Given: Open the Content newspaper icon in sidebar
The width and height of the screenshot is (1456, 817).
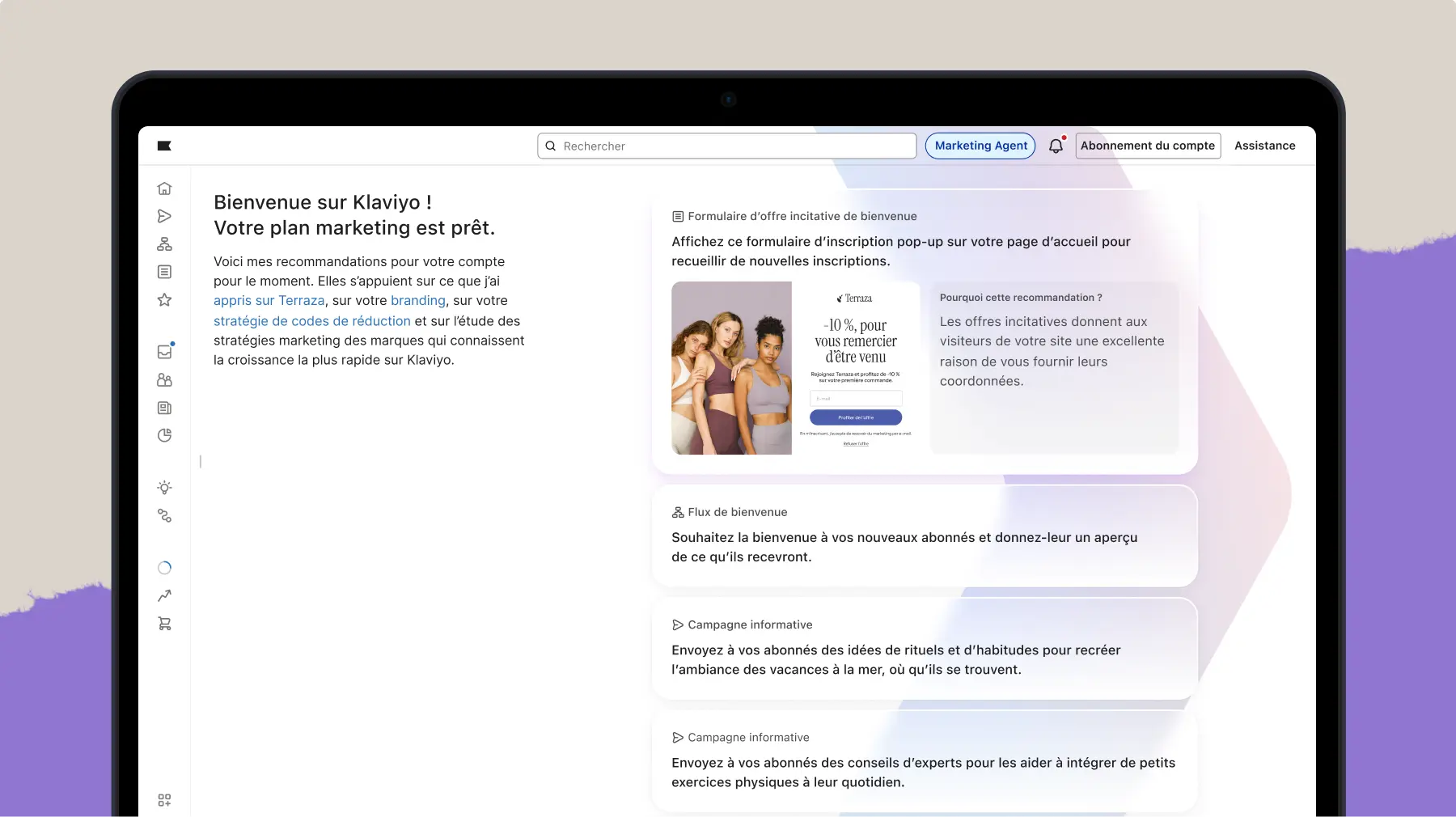Looking at the screenshot, I should [164, 408].
